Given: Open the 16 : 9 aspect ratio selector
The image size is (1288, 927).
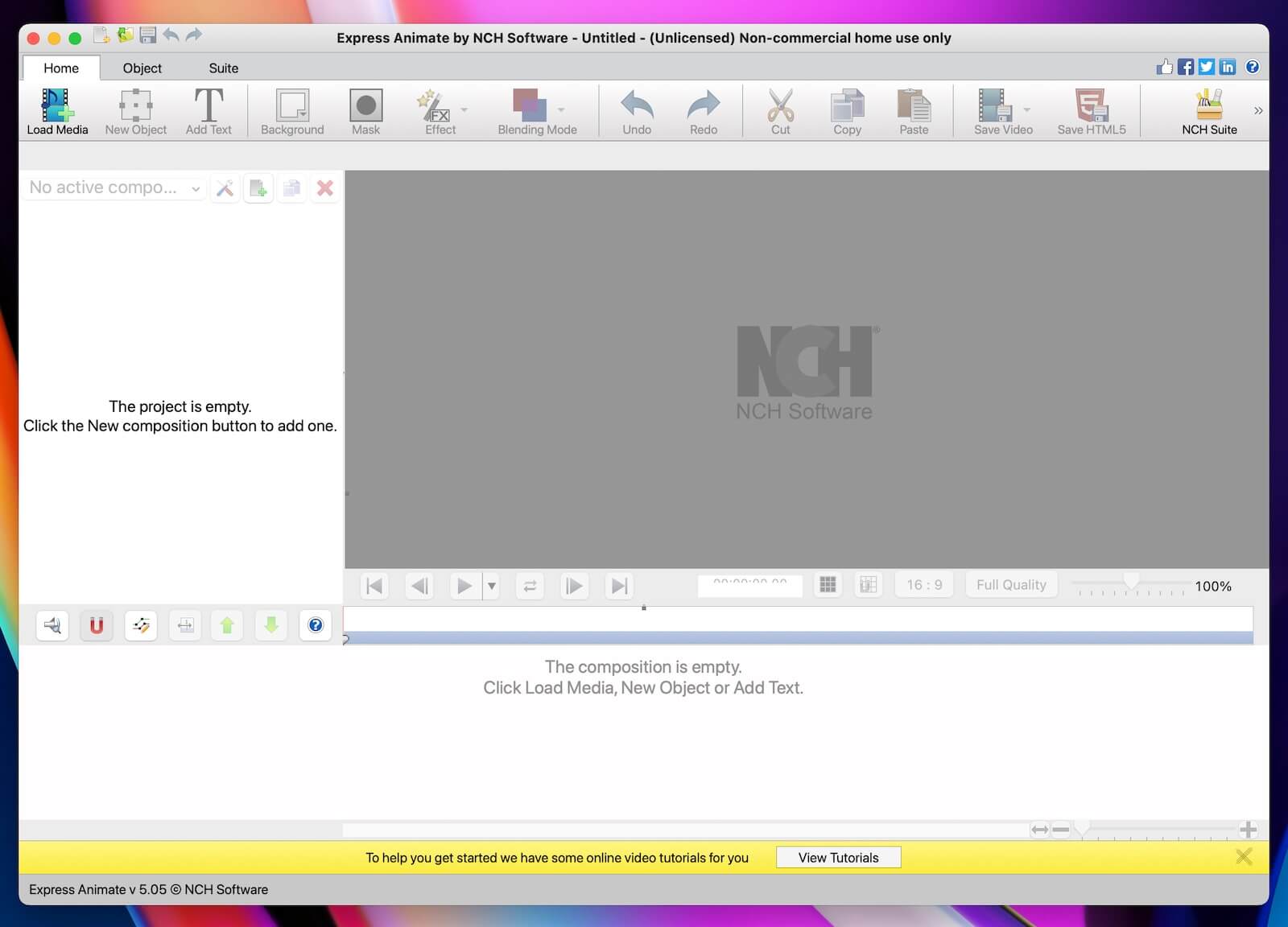Looking at the screenshot, I should click(924, 585).
